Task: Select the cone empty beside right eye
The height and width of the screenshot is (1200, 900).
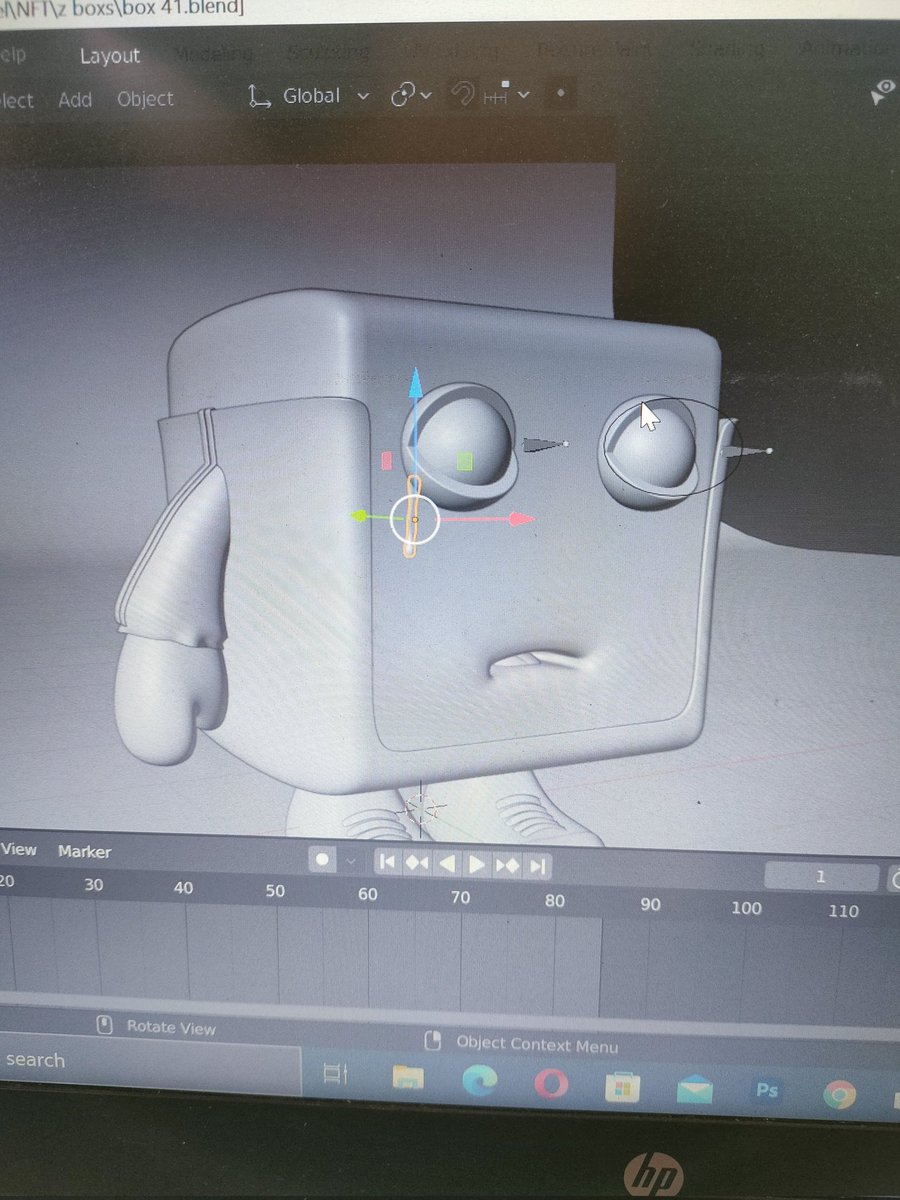Action: [x=746, y=452]
